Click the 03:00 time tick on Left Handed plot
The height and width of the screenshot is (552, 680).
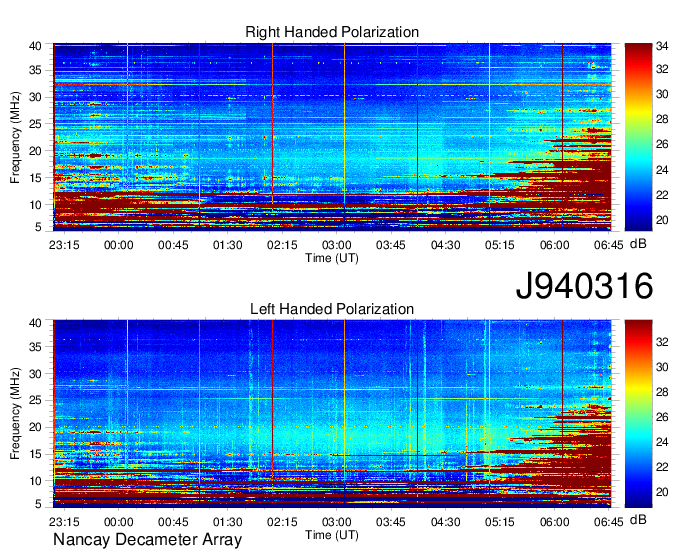point(337,522)
